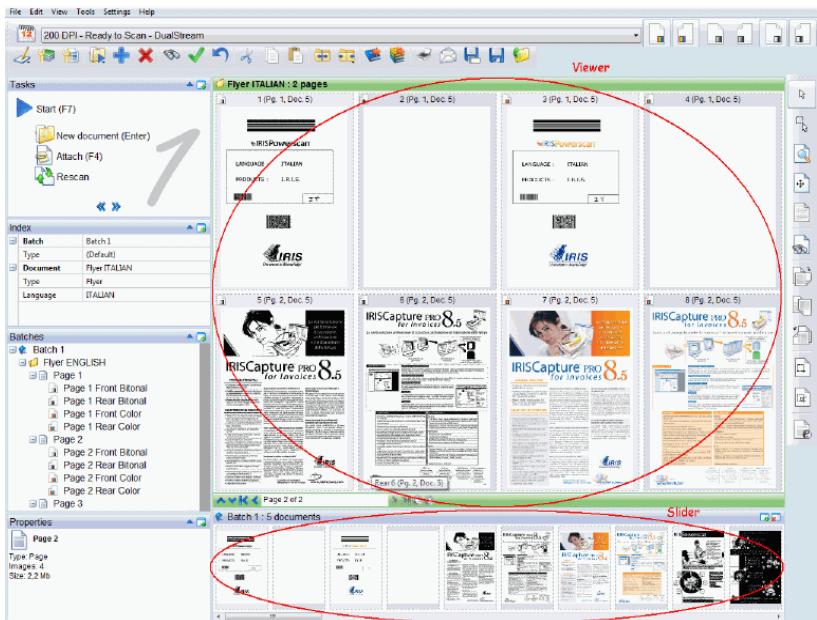This screenshot has height=620, width=817.
Task: Click the page with binoculars tool
Action: 801,244
